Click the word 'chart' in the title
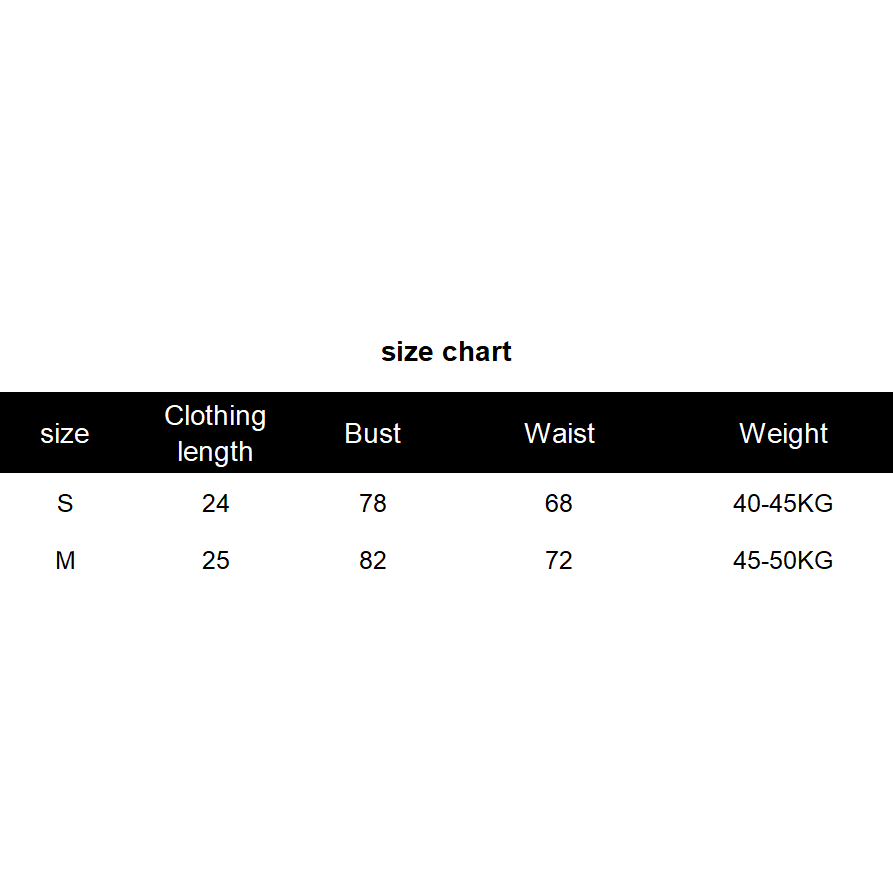Viewport: 893px width, 893px height. pyautogui.click(x=476, y=352)
